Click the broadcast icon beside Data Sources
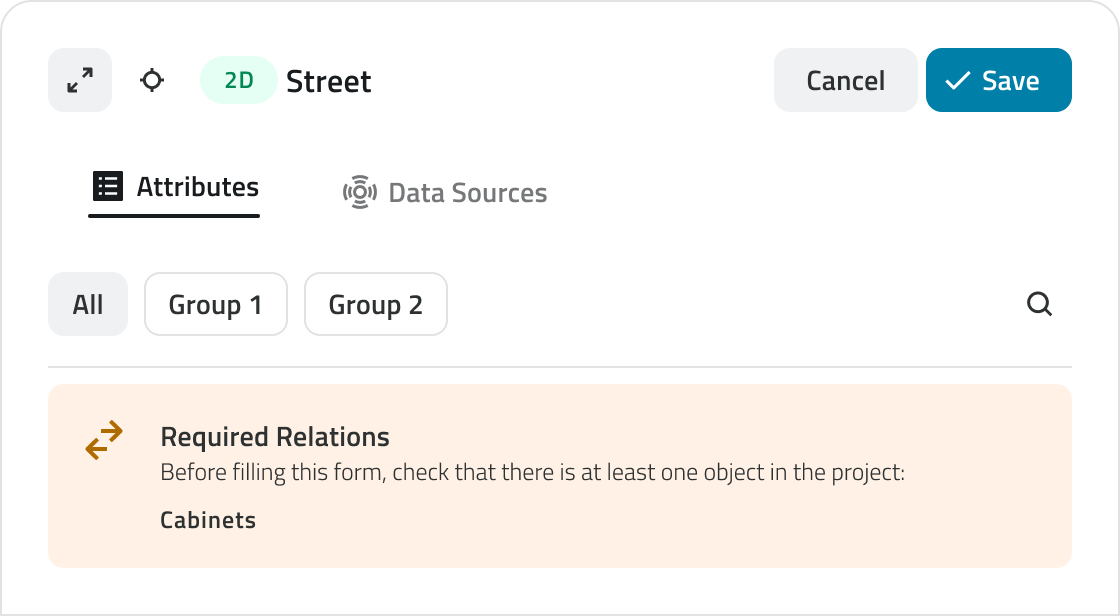The height and width of the screenshot is (616, 1120). [359, 192]
